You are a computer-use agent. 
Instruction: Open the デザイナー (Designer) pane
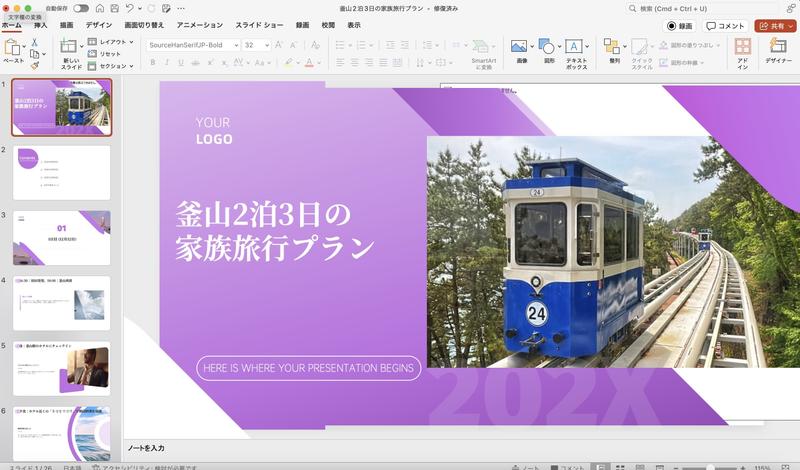pos(778,48)
